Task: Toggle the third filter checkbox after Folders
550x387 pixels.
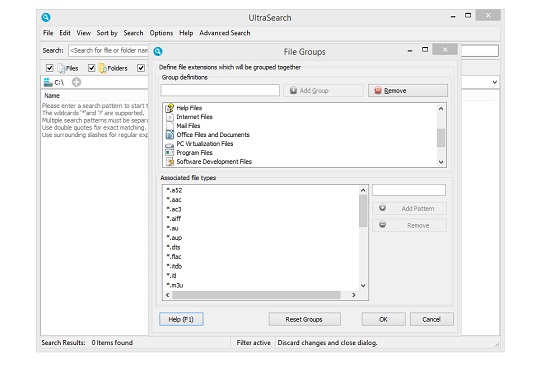Action: tap(141, 68)
